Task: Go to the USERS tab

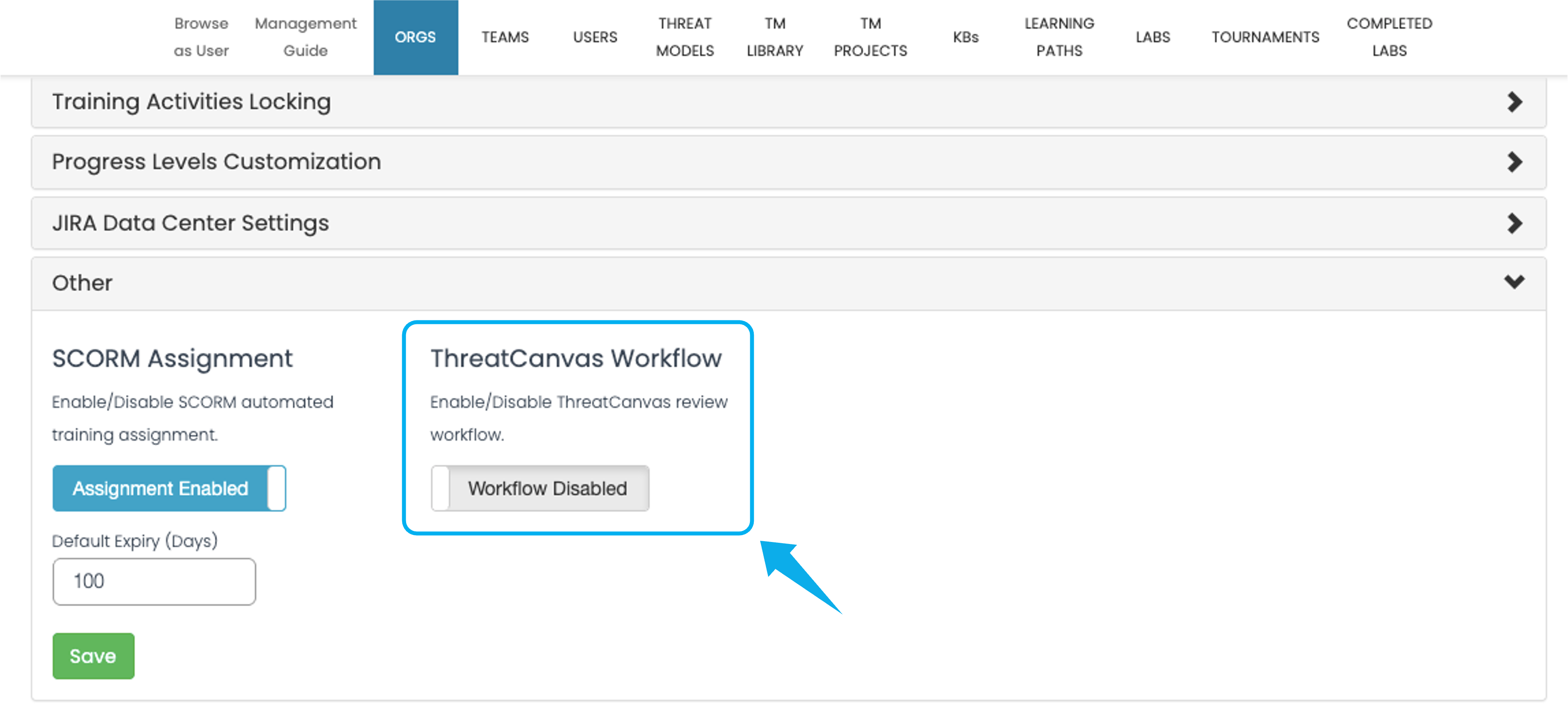Action: (595, 37)
